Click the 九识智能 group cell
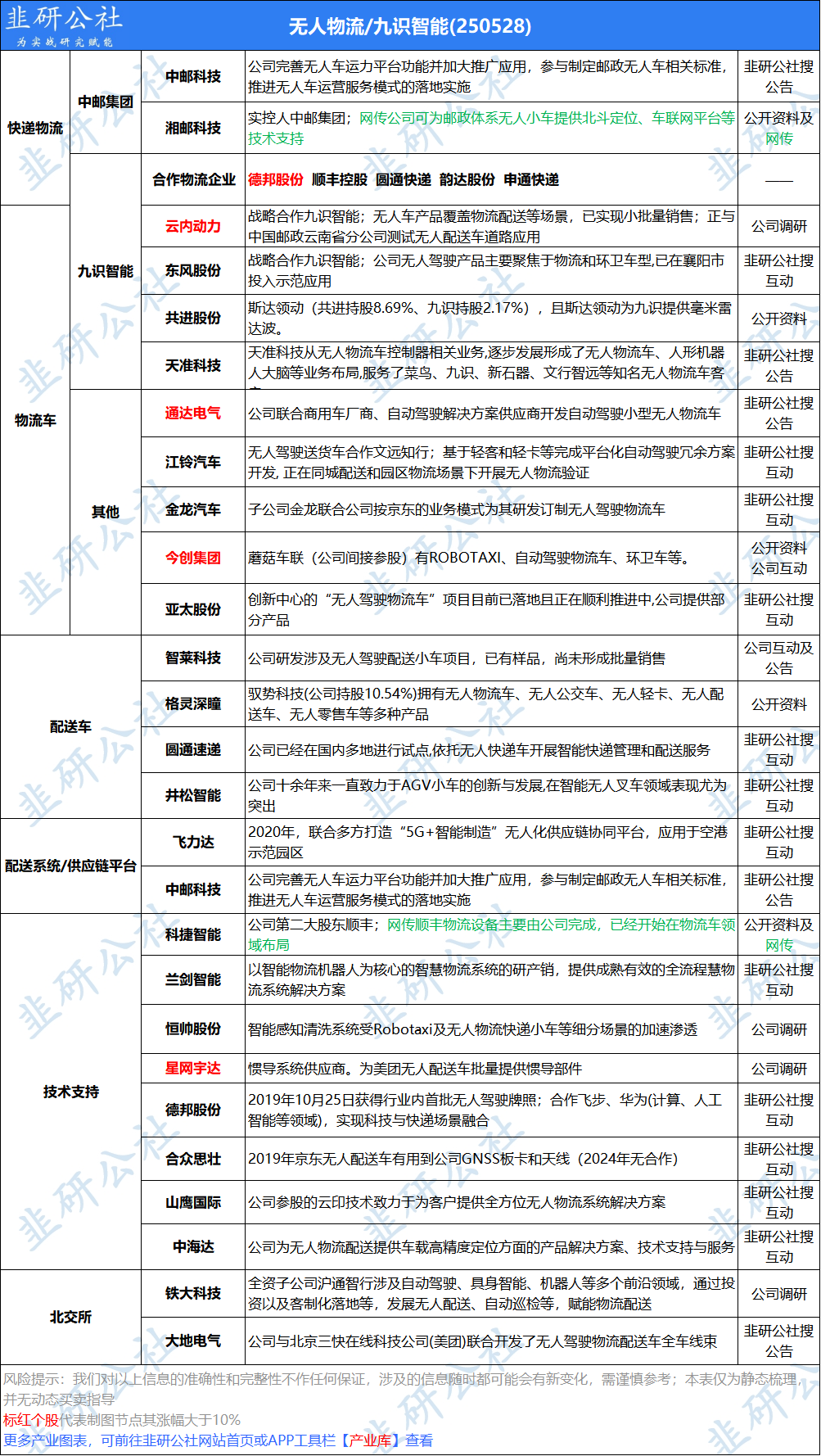This screenshot has width=821, height=1456. (105, 271)
